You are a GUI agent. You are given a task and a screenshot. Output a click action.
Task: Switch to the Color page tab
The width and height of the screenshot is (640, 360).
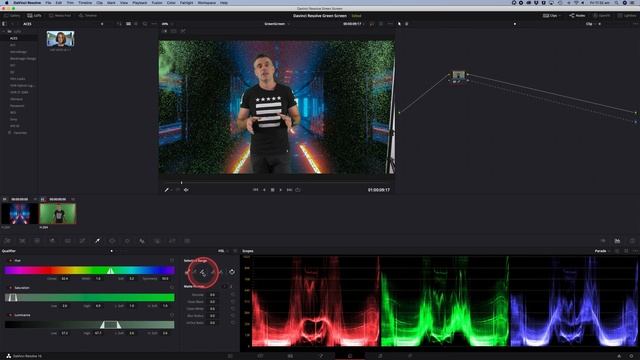pos(350,356)
